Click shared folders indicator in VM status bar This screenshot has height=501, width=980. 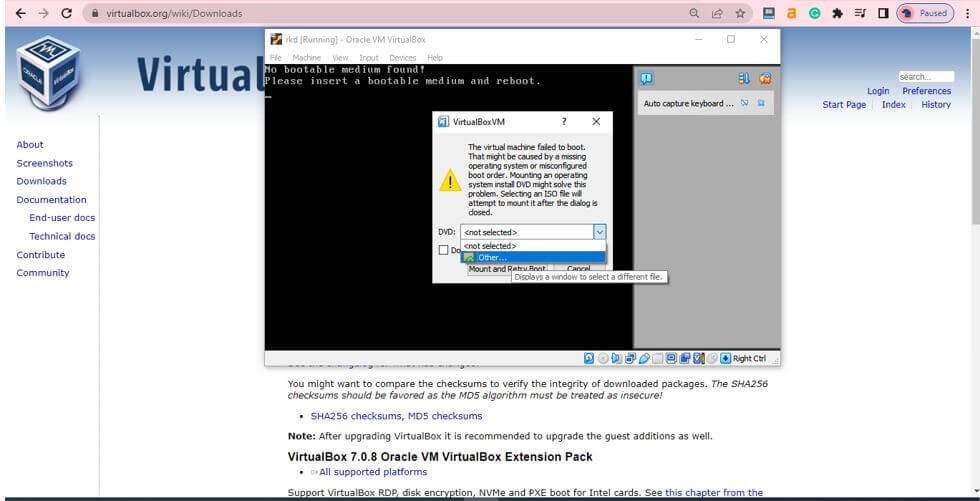tap(658, 359)
